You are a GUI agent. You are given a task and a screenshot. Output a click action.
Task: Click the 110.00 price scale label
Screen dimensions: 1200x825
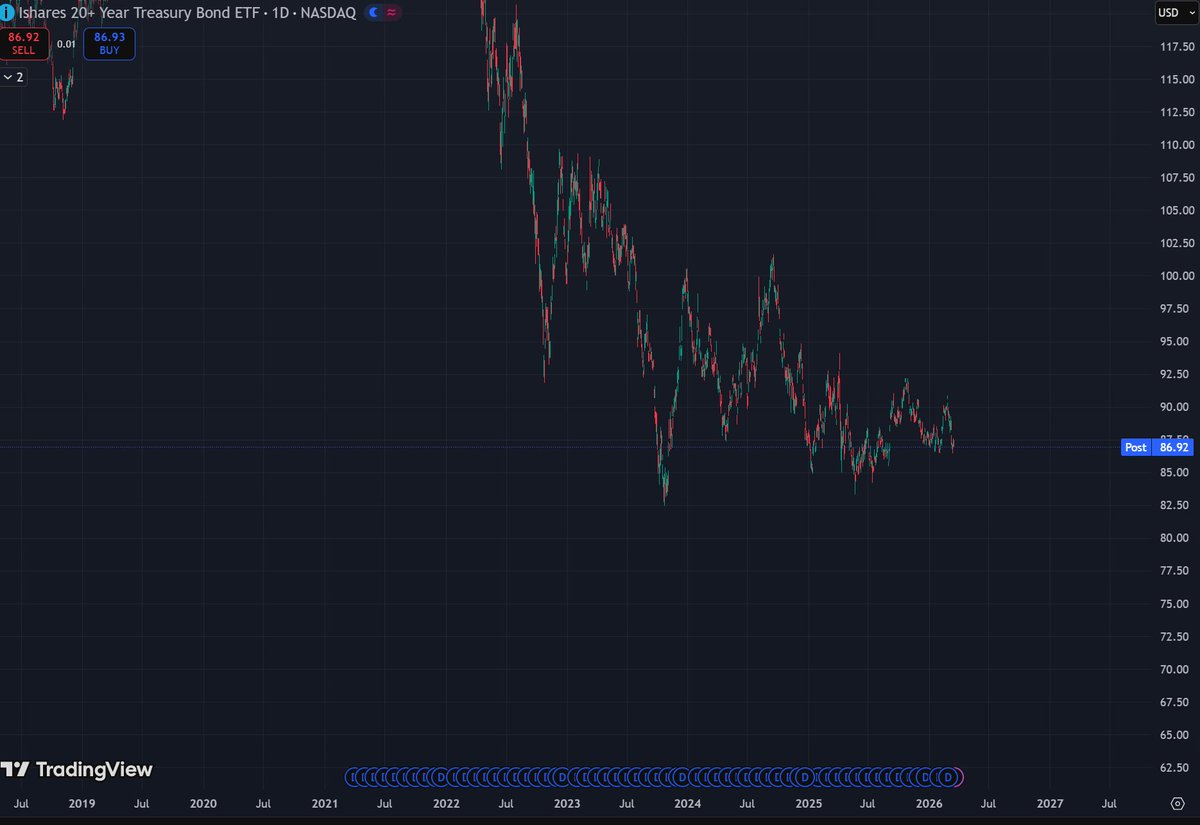1176,144
